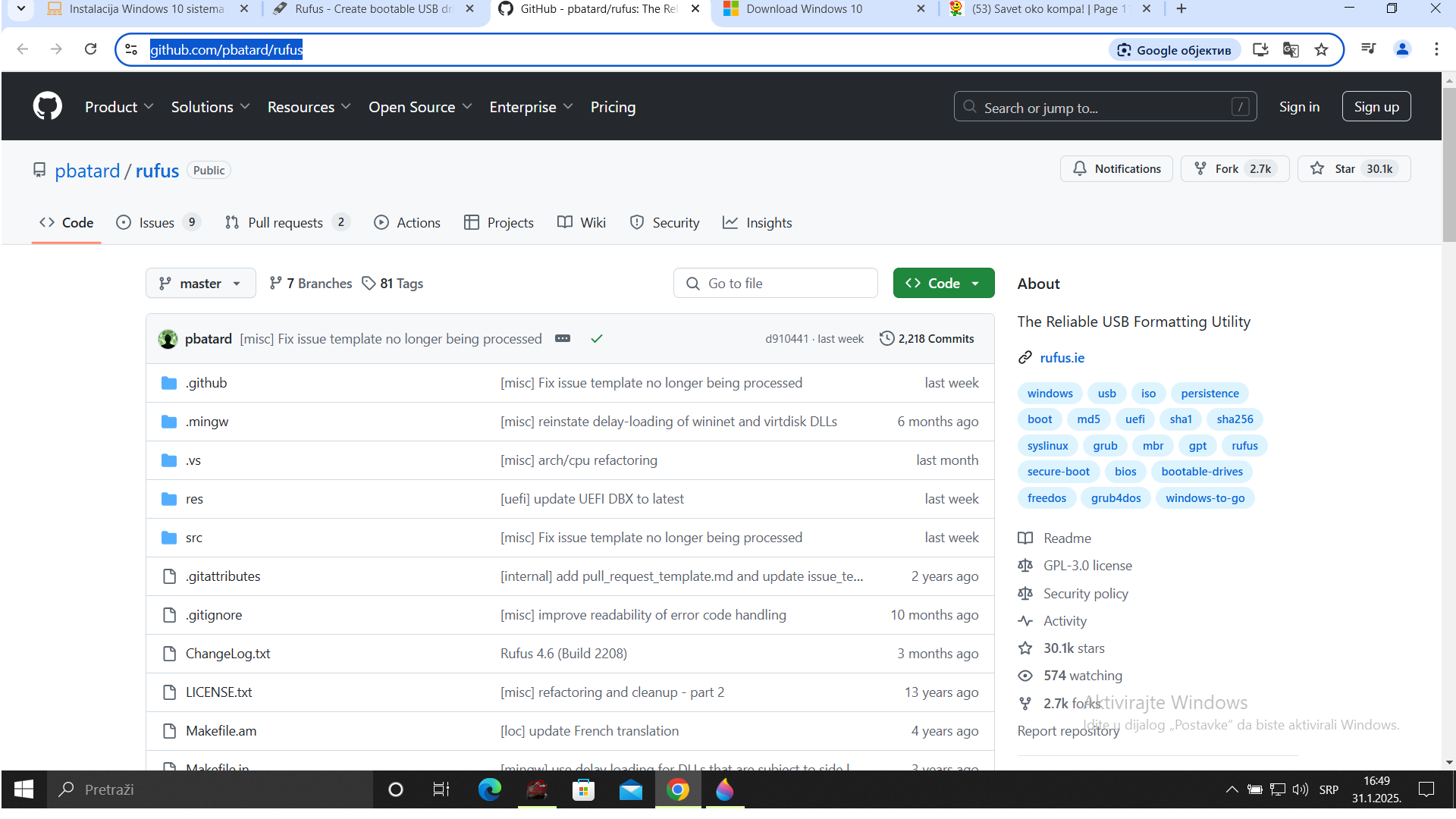The image size is (1456, 819).
Task: Open the rufus.ie website link
Action: pyautogui.click(x=1062, y=358)
